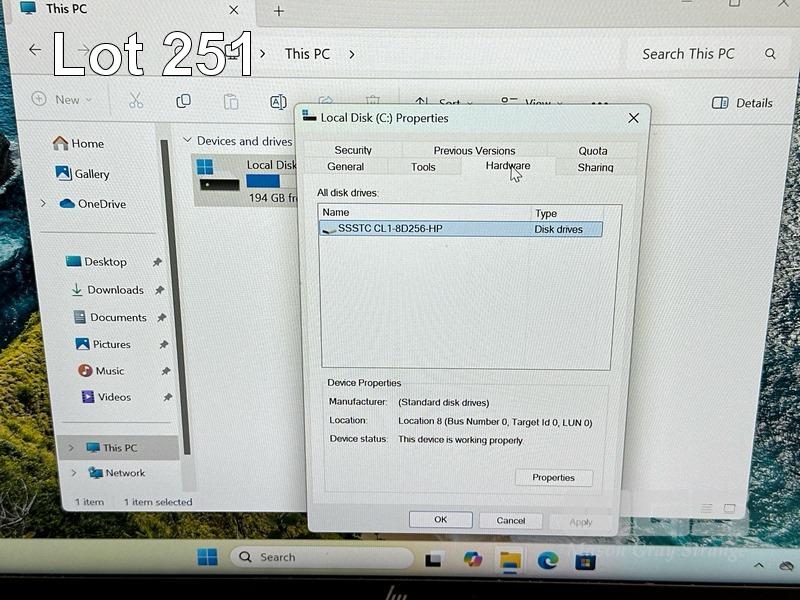Open the Windows Start menu
This screenshot has width=800, height=600.
(207, 557)
